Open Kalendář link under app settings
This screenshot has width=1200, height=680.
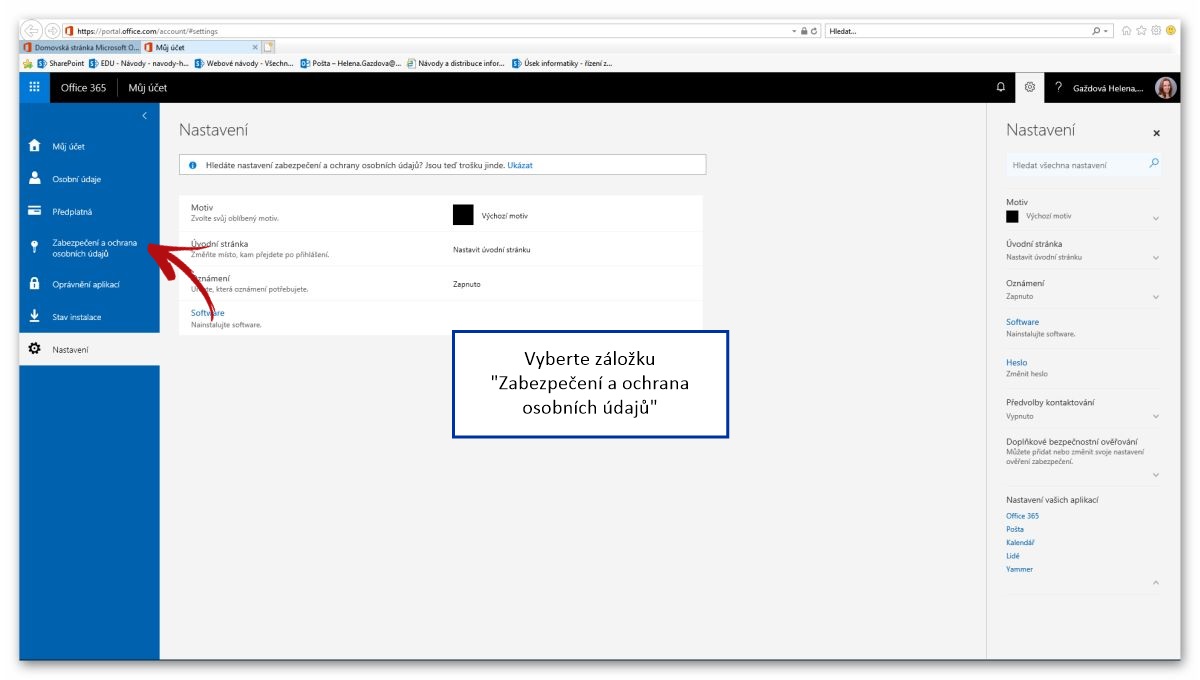click(1020, 542)
